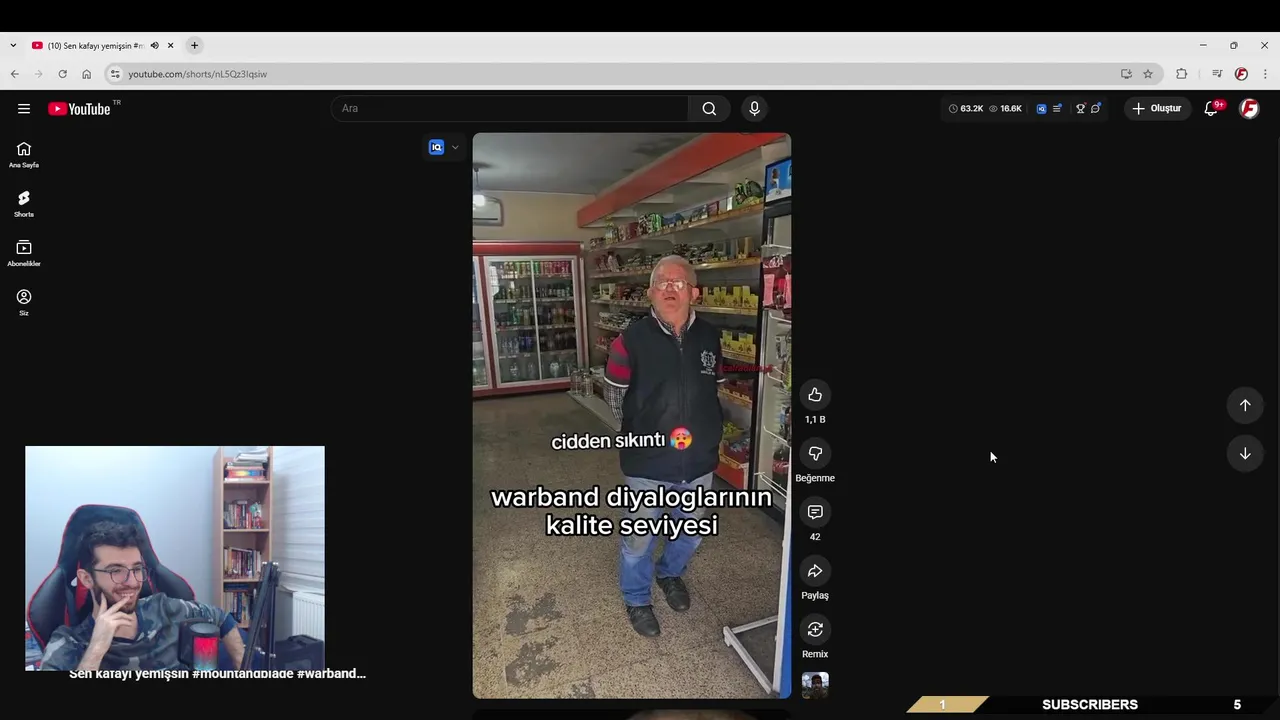
Task: Like the short with thumbs up
Action: 815,395
